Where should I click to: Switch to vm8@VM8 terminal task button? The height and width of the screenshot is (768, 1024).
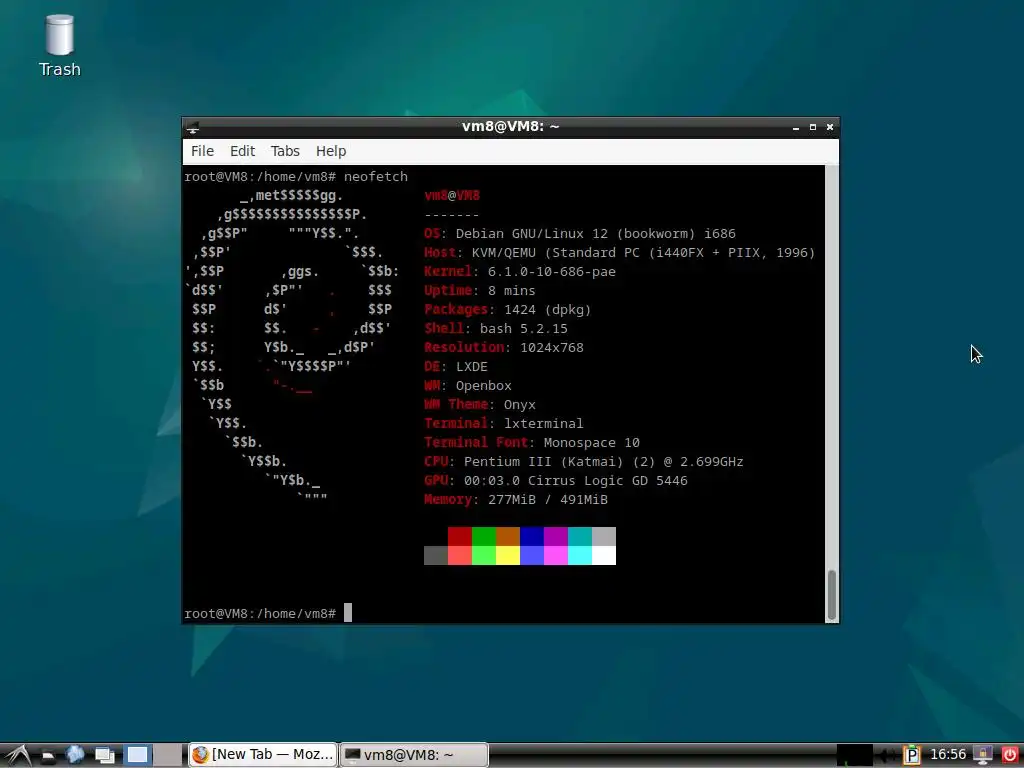click(x=414, y=755)
